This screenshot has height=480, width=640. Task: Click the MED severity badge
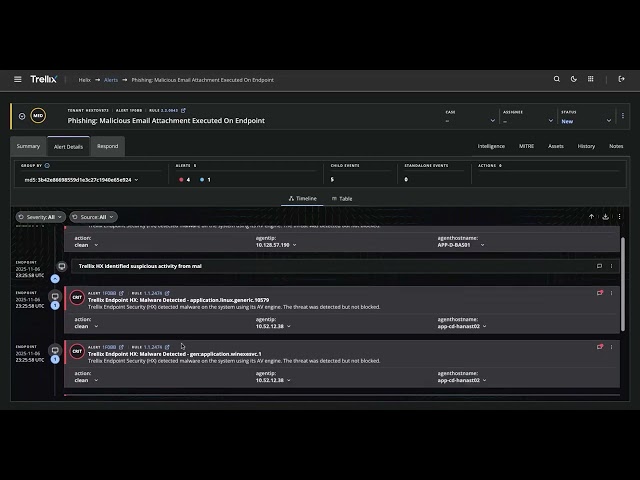pos(38,116)
